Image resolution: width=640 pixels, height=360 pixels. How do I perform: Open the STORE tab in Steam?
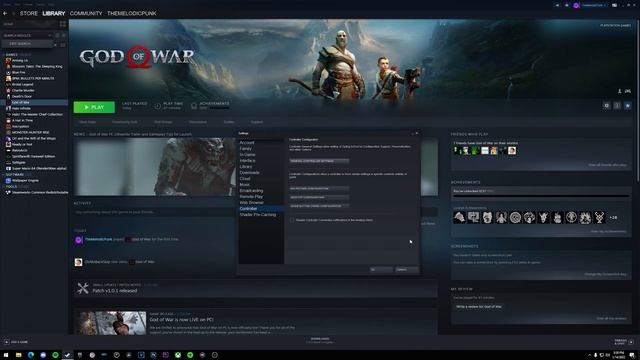tap(29, 13)
